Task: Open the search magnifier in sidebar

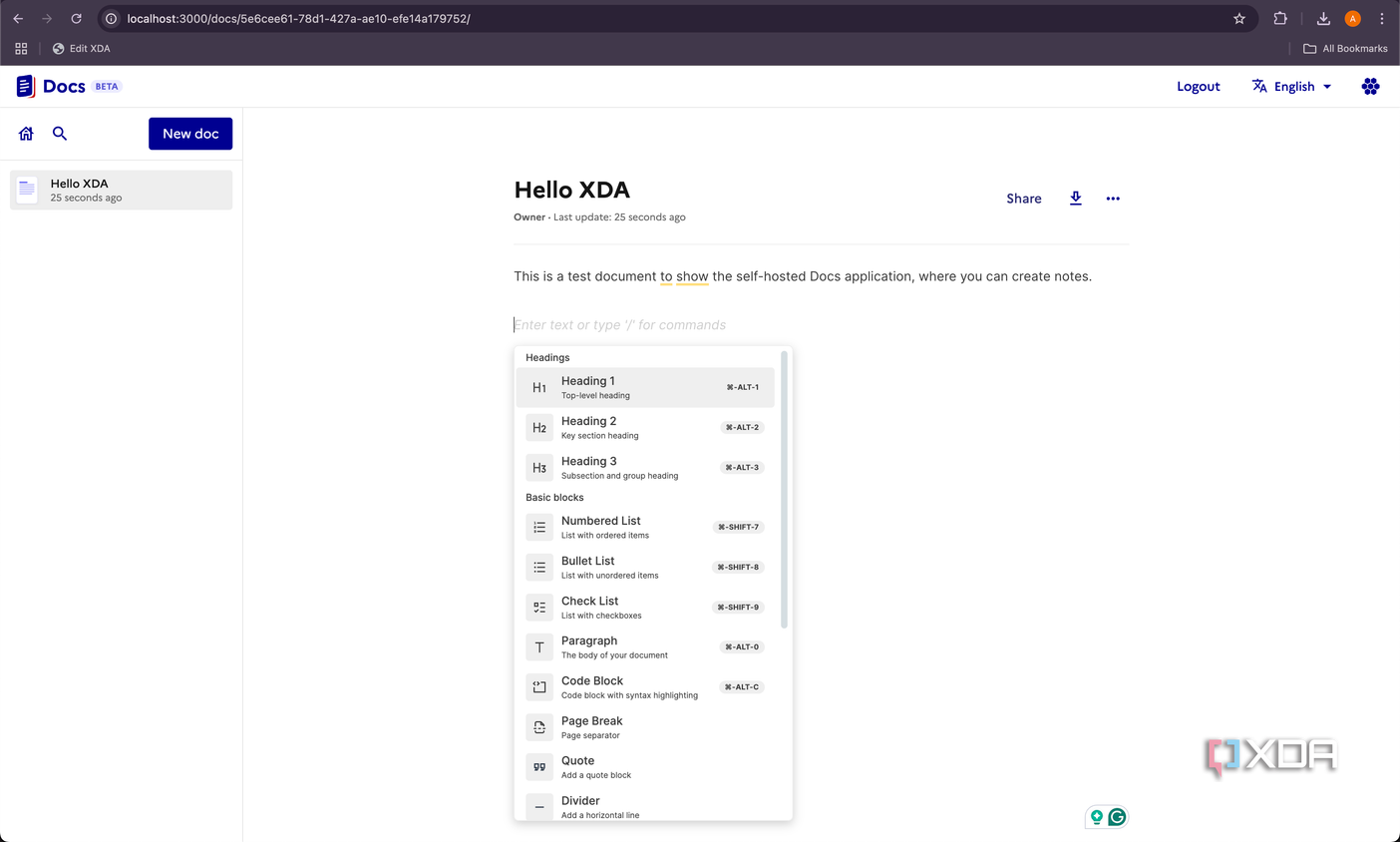Action: [60, 134]
